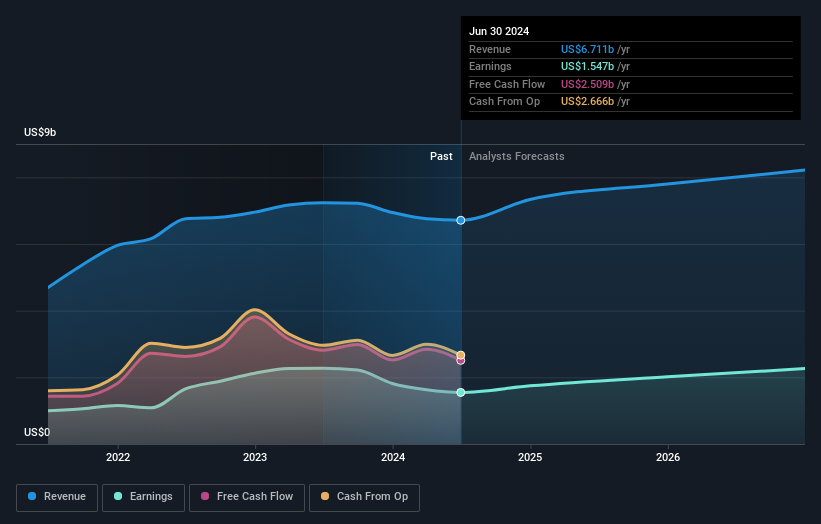Click the orange Cash From Op data marker
This screenshot has height=524, width=821.
pos(461,355)
